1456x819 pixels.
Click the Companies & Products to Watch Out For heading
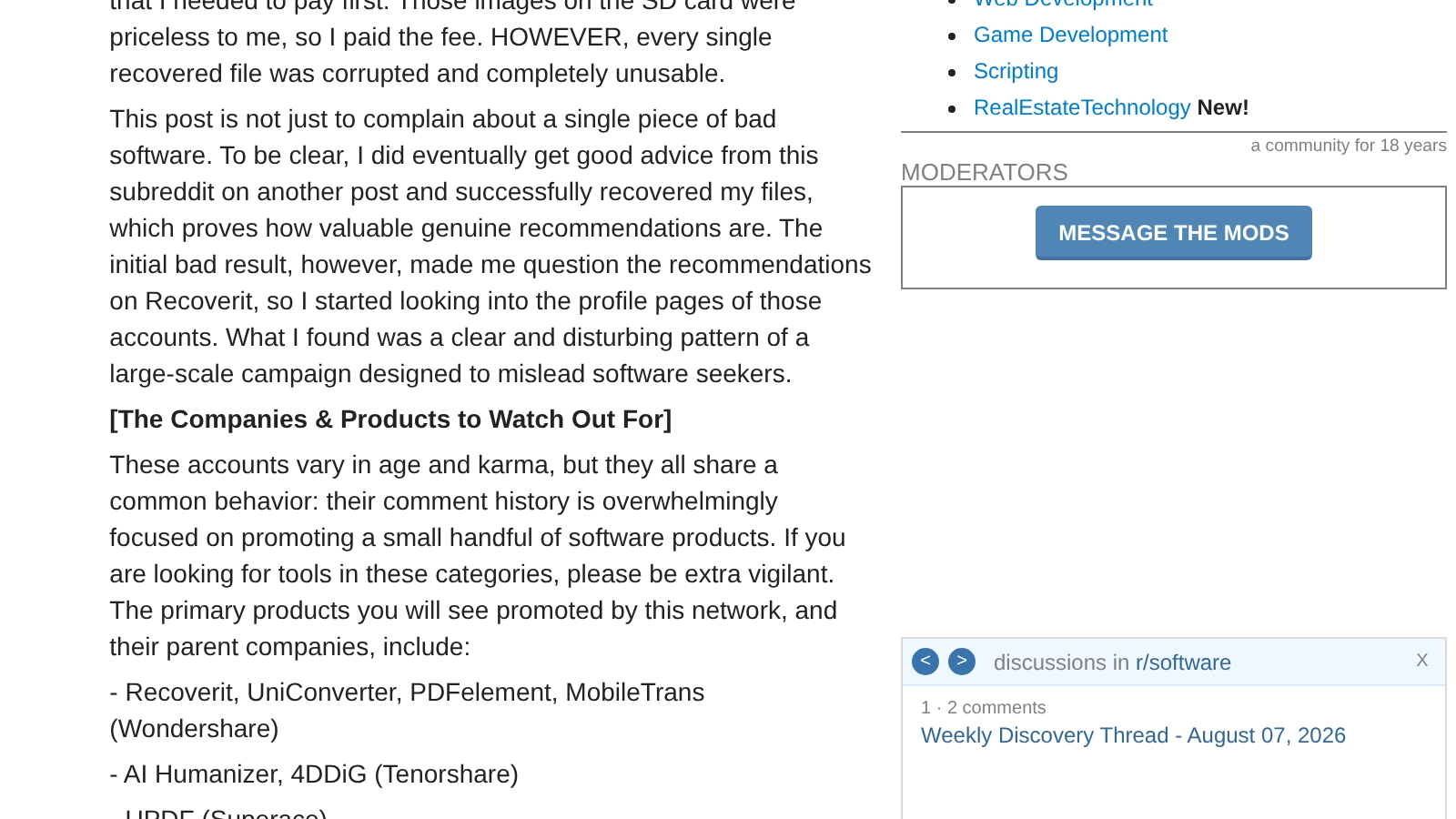pyautogui.click(x=390, y=420)
